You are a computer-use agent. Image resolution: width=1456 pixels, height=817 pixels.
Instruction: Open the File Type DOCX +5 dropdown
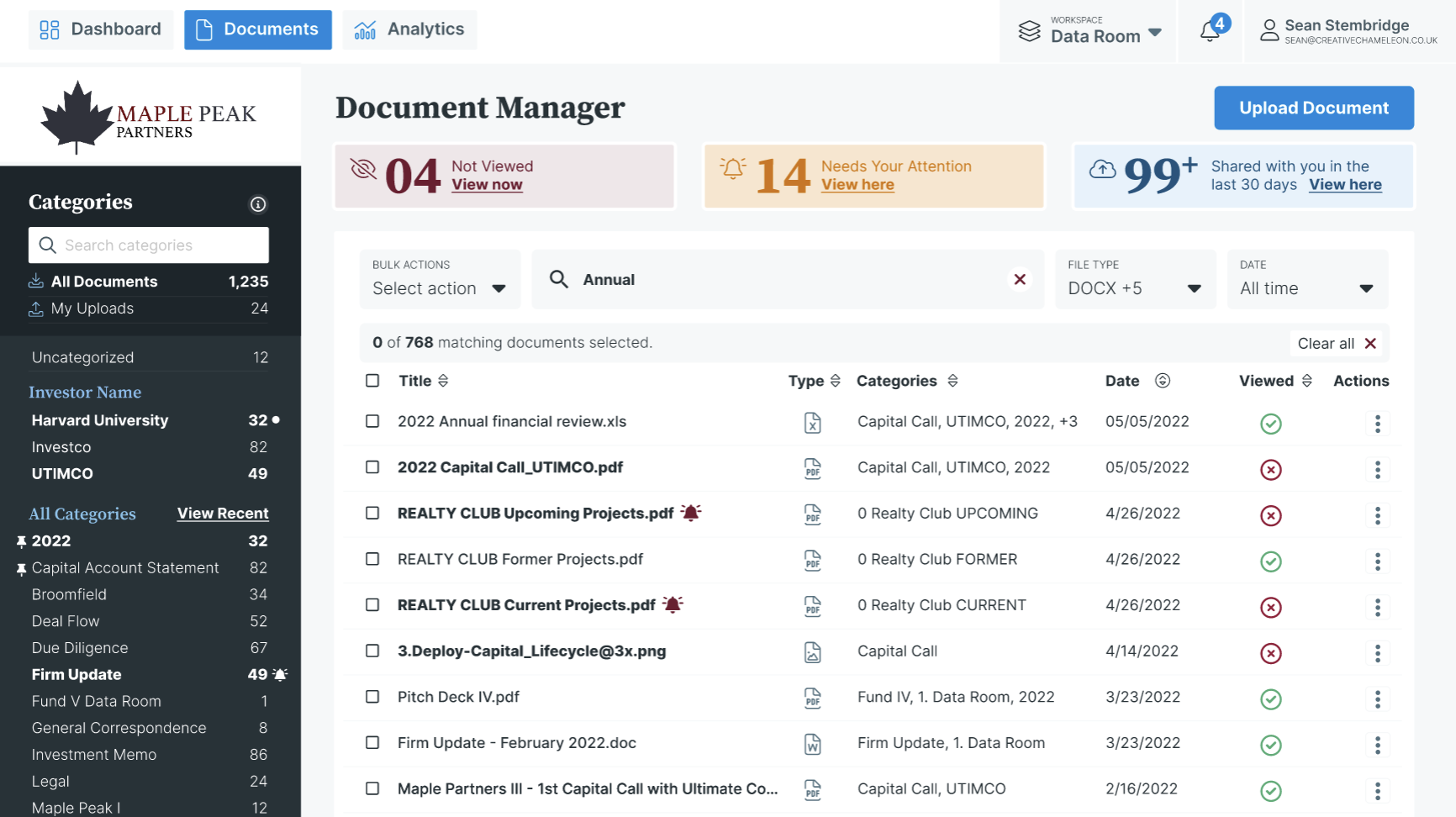[x=1135, y=279]
